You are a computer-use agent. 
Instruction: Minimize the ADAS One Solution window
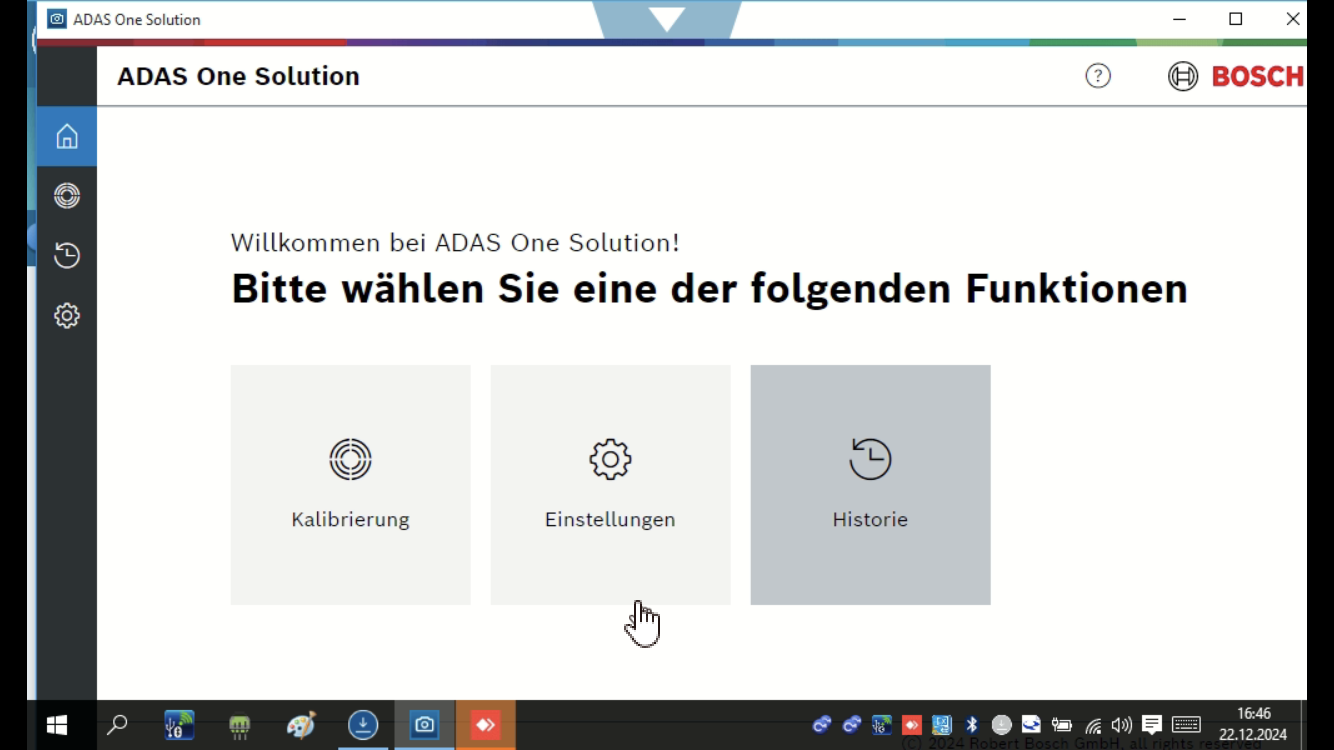1180,19
